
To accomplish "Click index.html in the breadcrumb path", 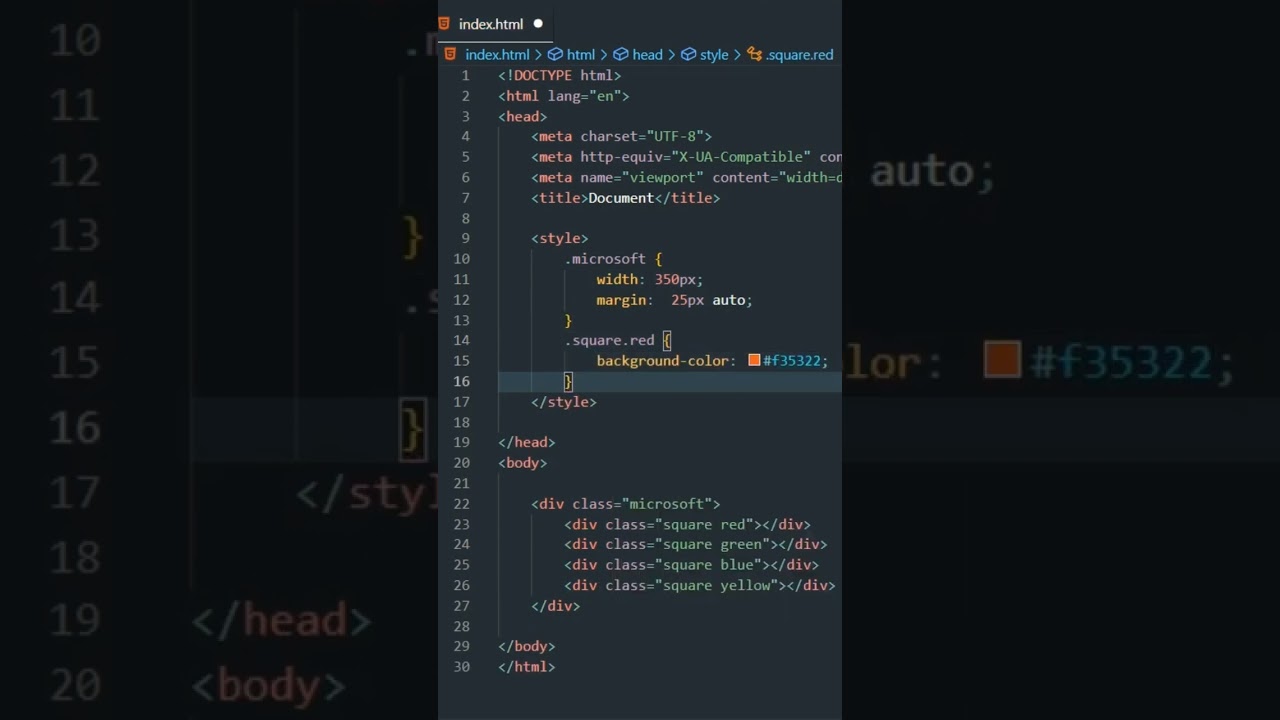I will point(497,55).
